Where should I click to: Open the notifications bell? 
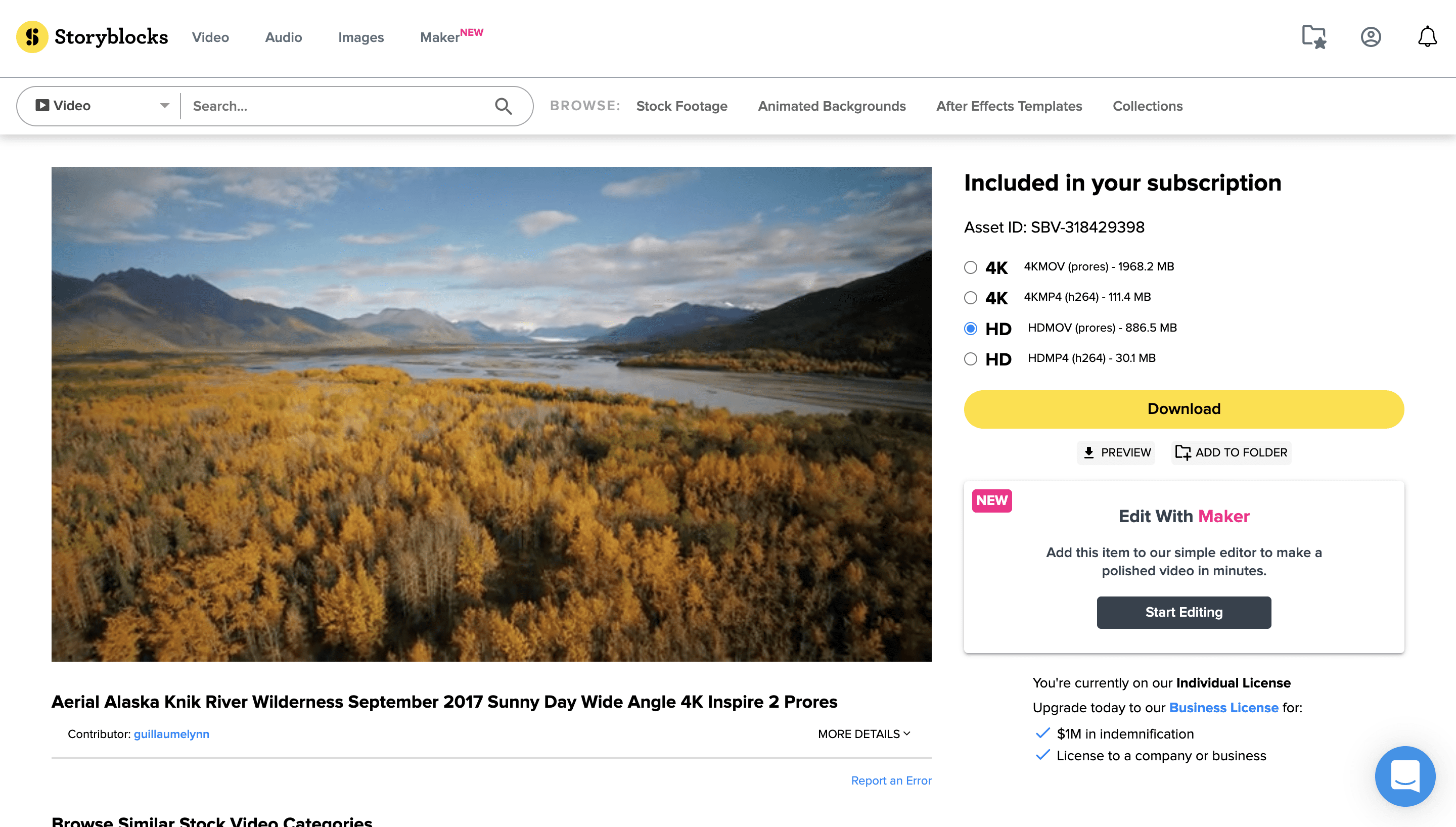(x=1428, y=36)
